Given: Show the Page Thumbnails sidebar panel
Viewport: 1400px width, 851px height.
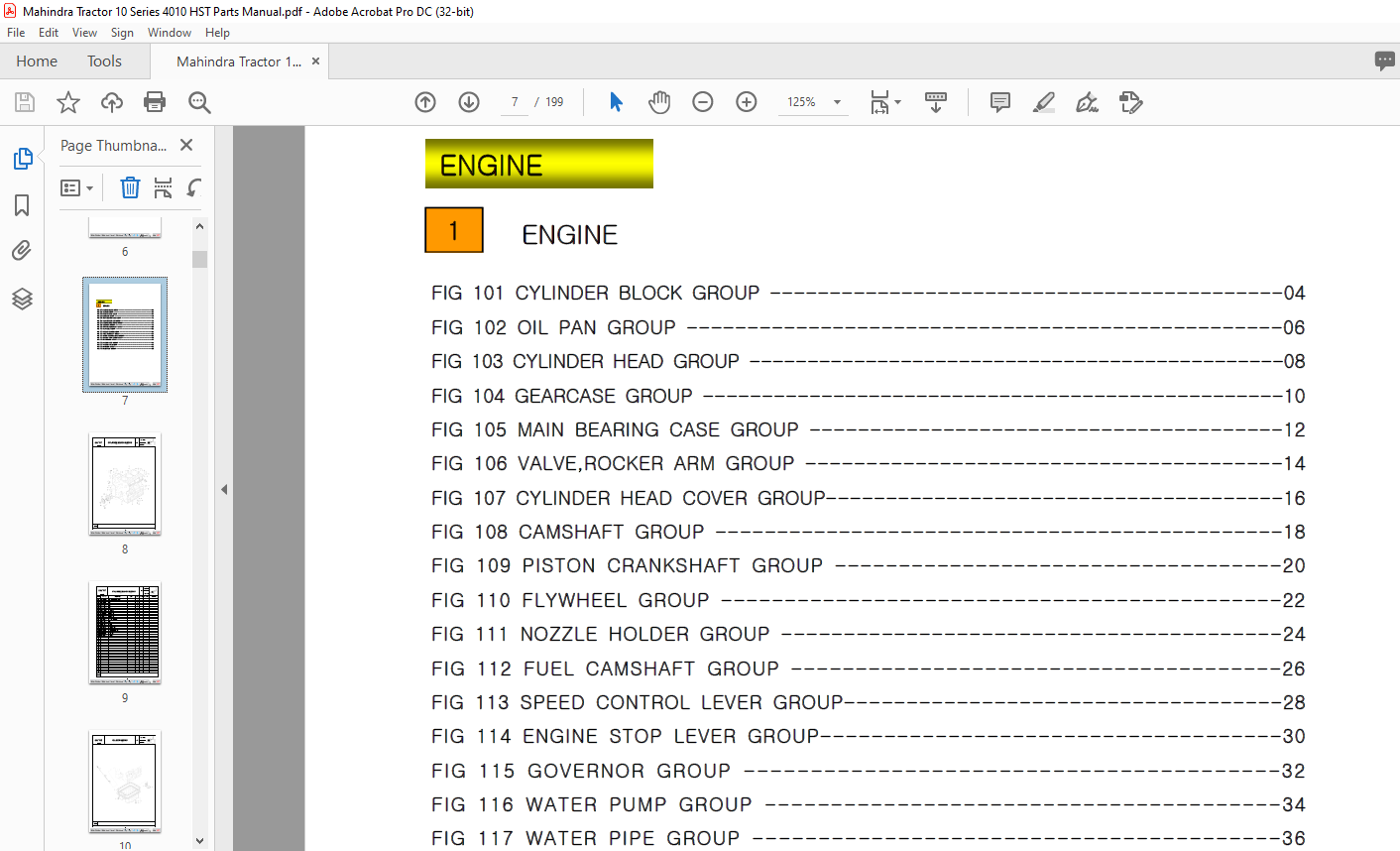Looking at the screenshot, I should point(23,159).
